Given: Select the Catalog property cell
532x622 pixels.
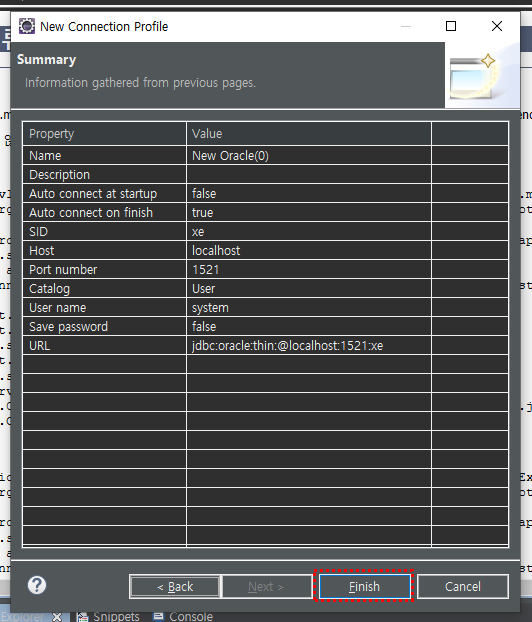Looking at the screenshot, I should click(x=104, y=289).
